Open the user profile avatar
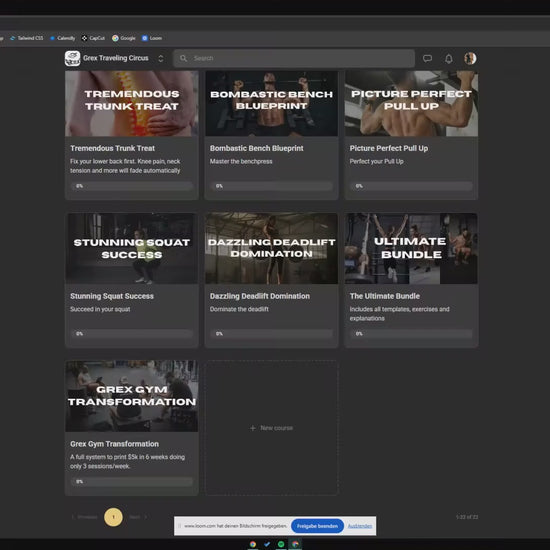The height and width of the screenshot is (550, 550). [470, 58]
